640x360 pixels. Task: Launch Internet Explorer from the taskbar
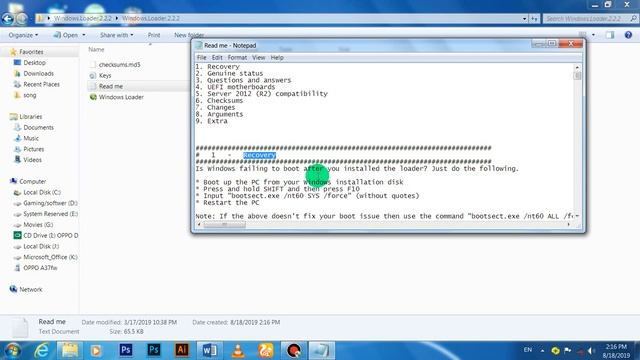pos(41,351)
